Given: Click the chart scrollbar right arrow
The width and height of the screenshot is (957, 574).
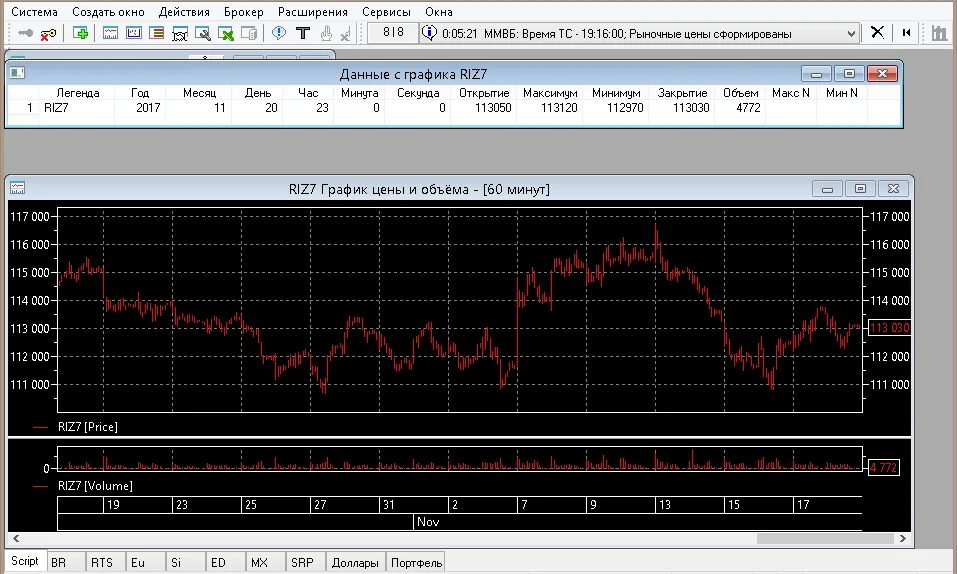Looking at the screenshot, I should pyautogui.click(x=903, y=539).
